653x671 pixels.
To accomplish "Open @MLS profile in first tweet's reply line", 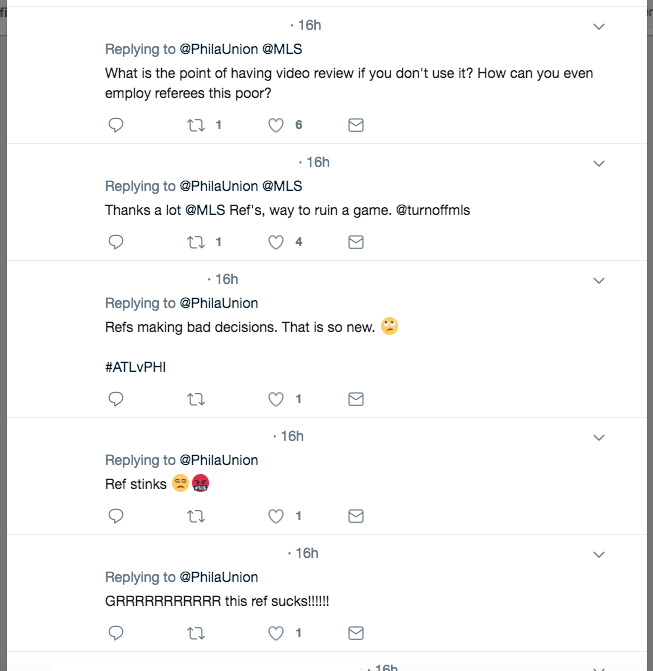I will click(281, 49).
